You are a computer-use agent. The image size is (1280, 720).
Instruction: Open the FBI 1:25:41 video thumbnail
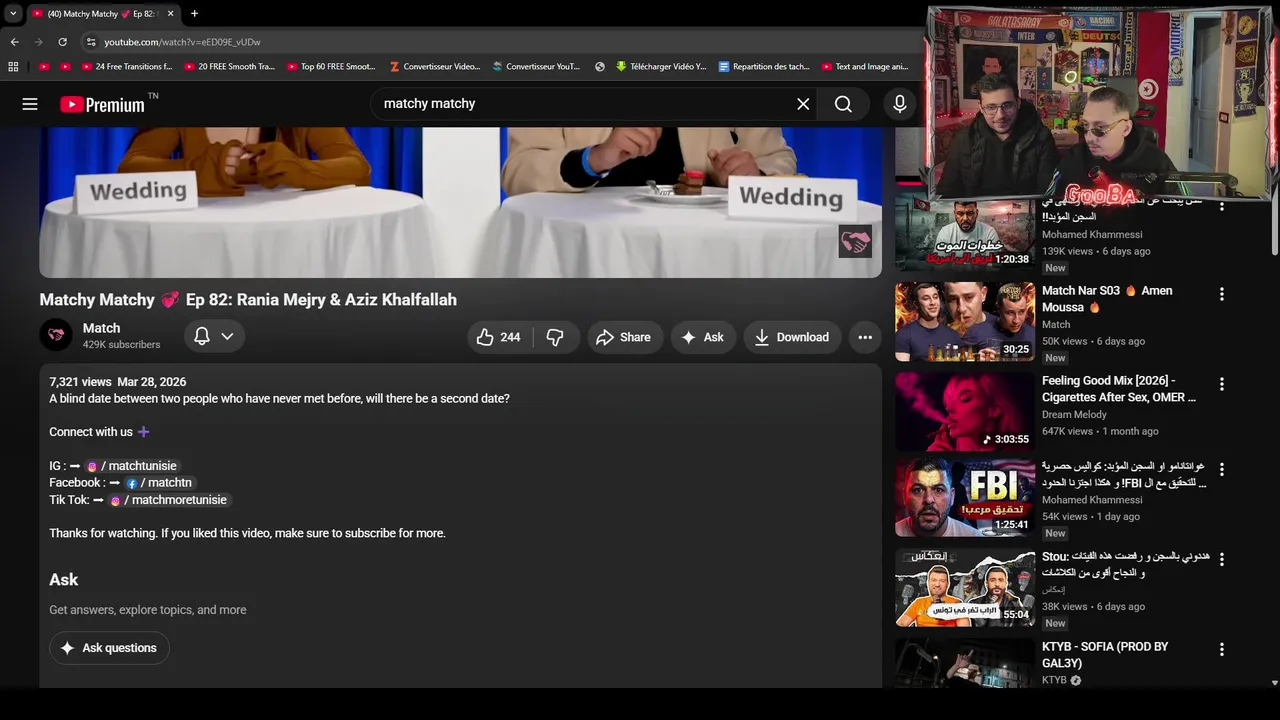tap(965, 497)
